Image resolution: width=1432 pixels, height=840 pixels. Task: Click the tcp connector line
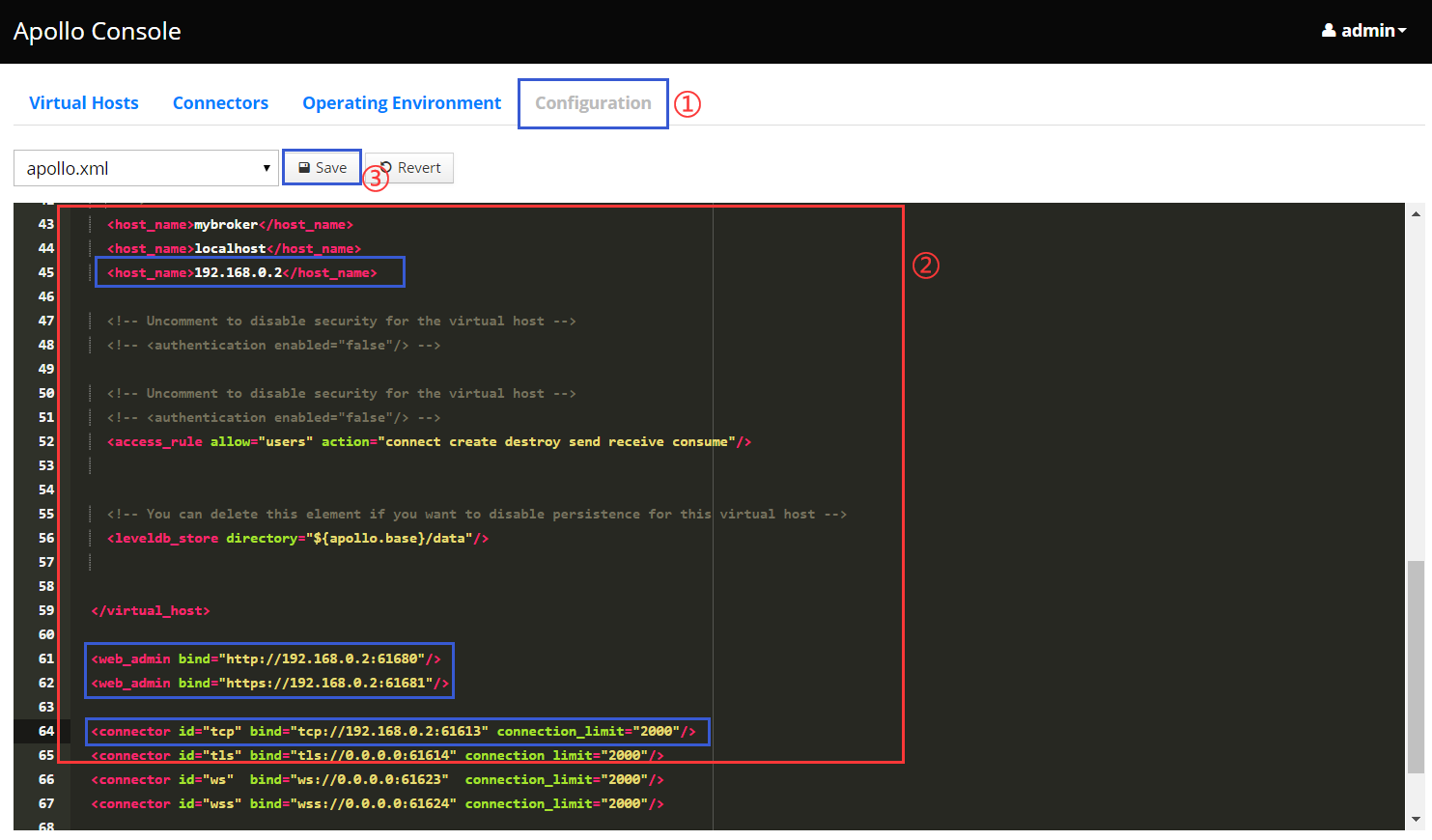(393, 731)
